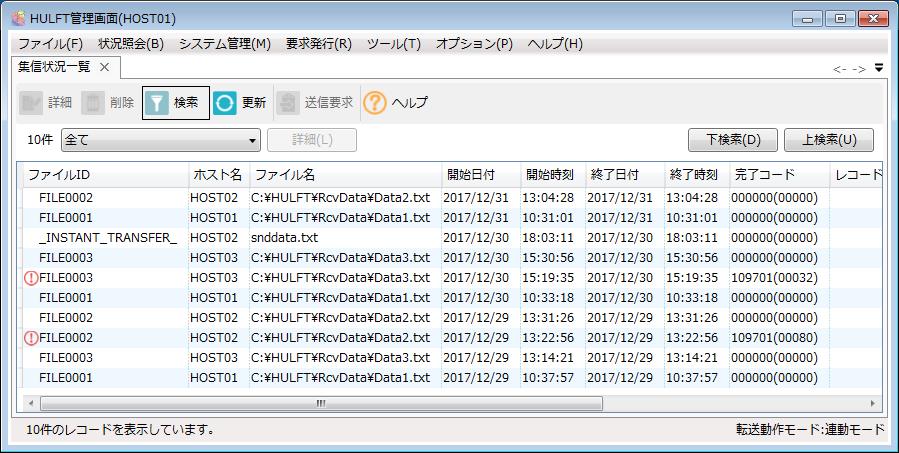Select FILE0001 row started 10:37:57
Screen dimensions: 899x453
click(452, 378)
